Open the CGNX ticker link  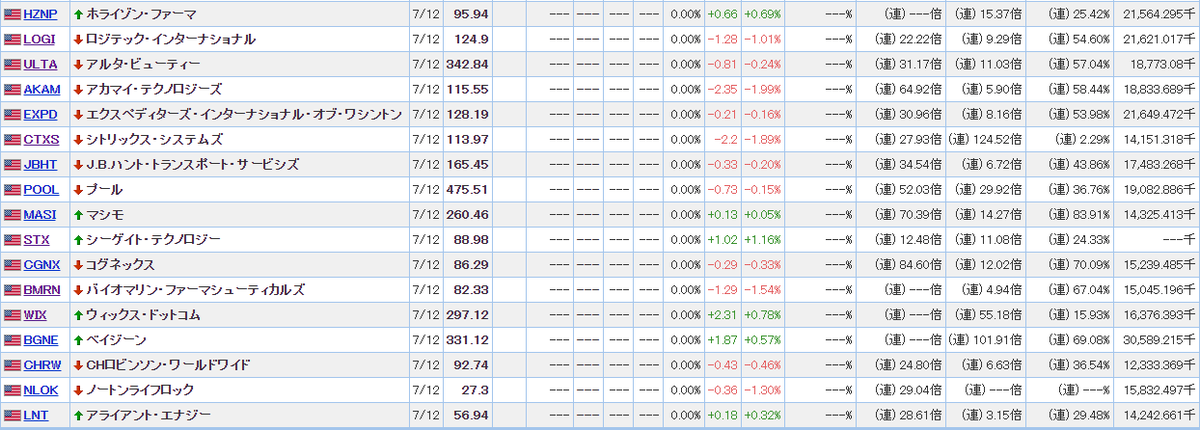pos(41,264)
